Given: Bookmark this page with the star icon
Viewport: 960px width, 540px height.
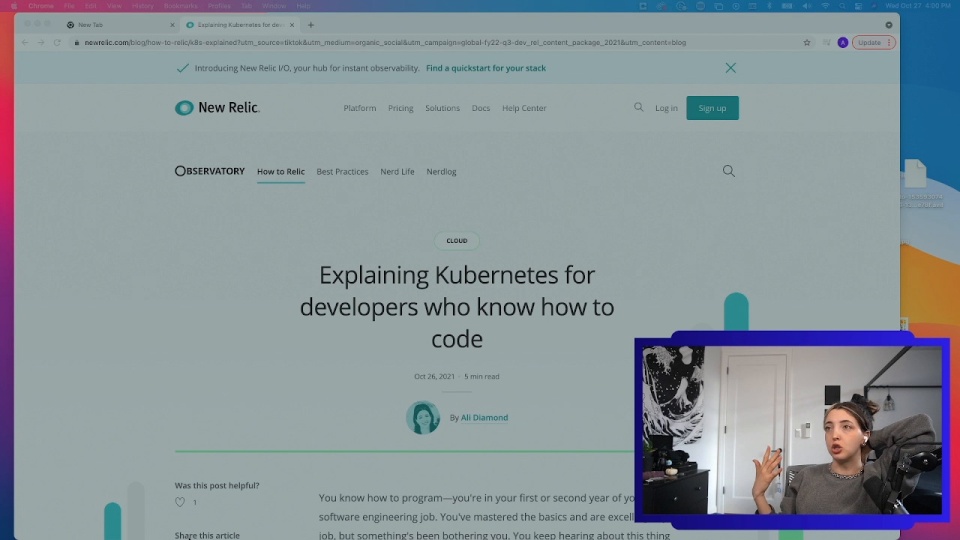Looking at the screenshot, I should (807, 42).
